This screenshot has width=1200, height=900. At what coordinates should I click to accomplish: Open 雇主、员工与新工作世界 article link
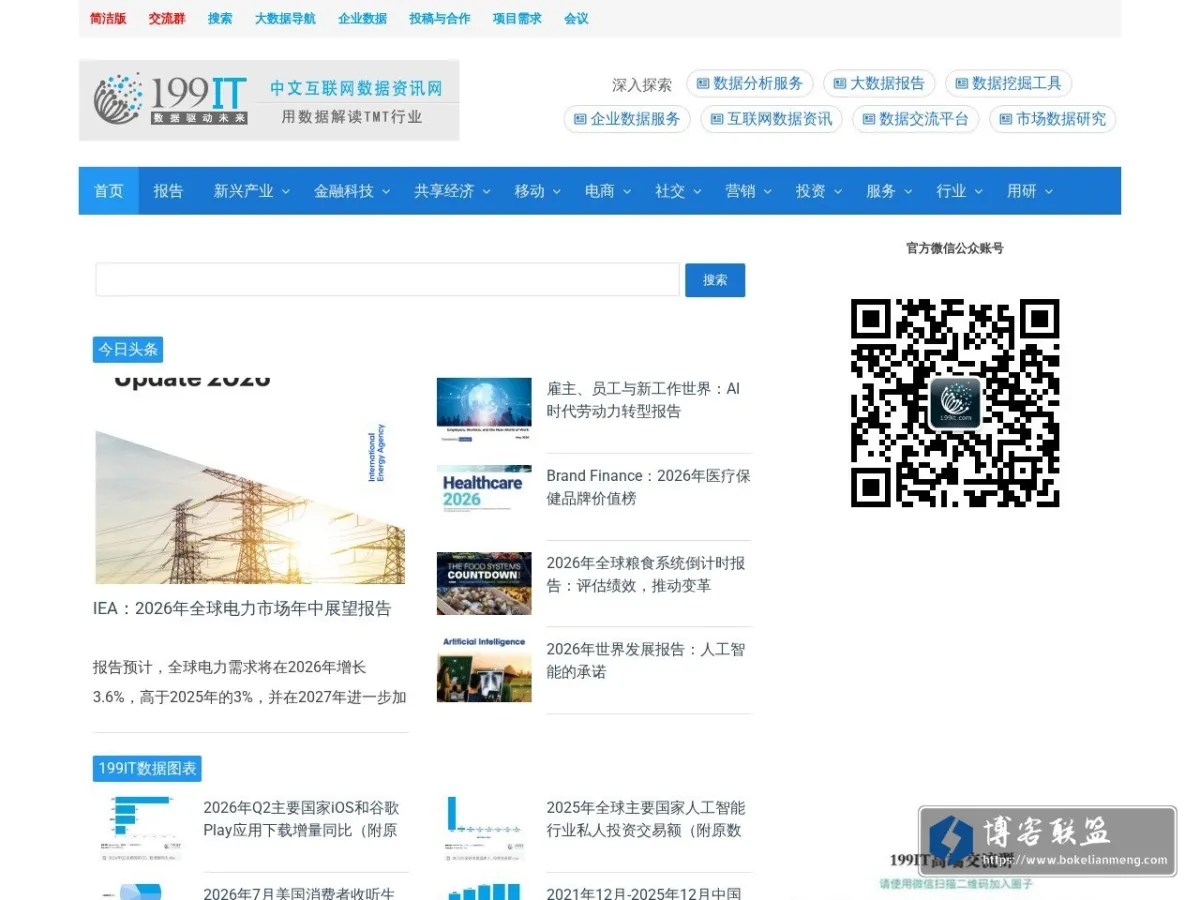[644, 400]
